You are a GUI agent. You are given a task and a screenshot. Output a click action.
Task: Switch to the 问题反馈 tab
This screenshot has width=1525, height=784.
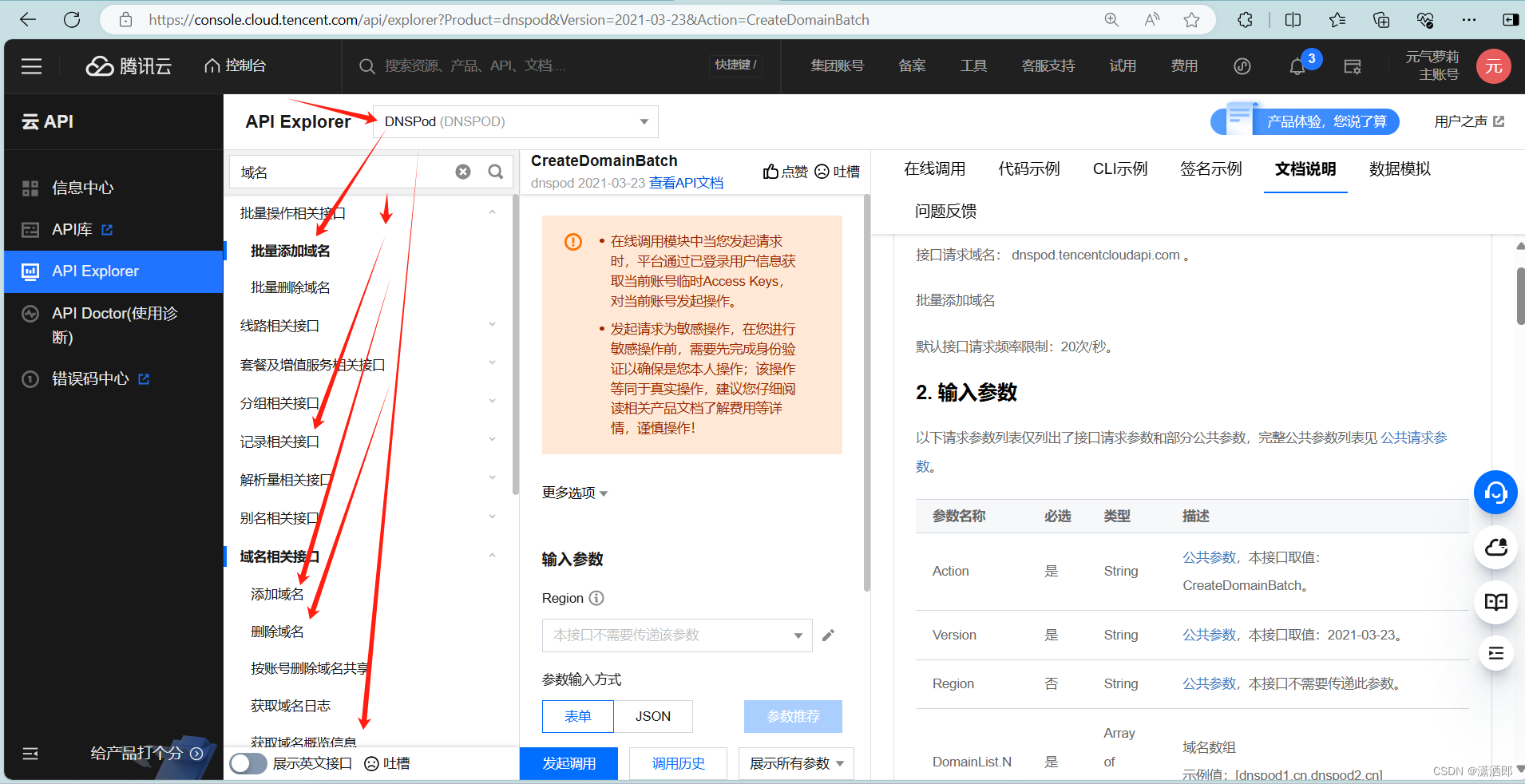tap(946, 211)
